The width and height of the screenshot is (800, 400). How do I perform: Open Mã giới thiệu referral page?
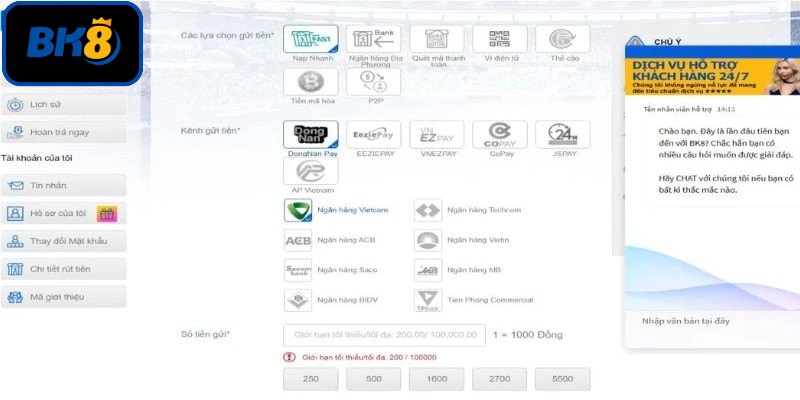64,297
